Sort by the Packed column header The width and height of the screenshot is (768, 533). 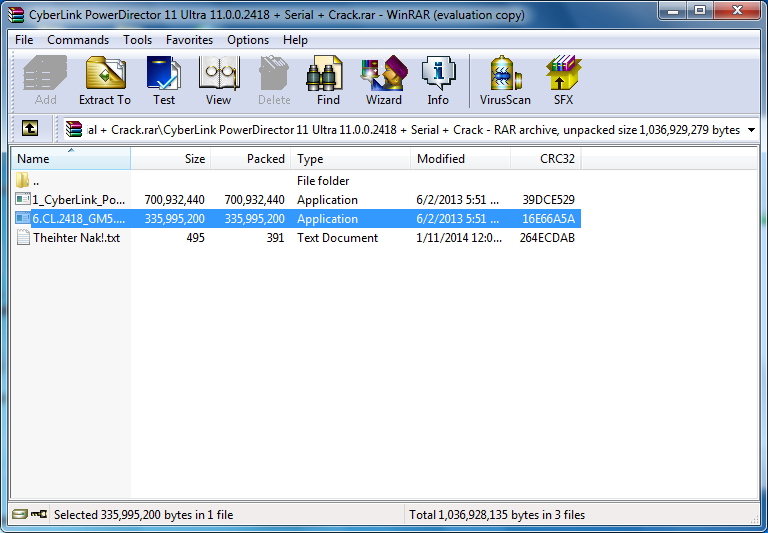coord(251,159)
